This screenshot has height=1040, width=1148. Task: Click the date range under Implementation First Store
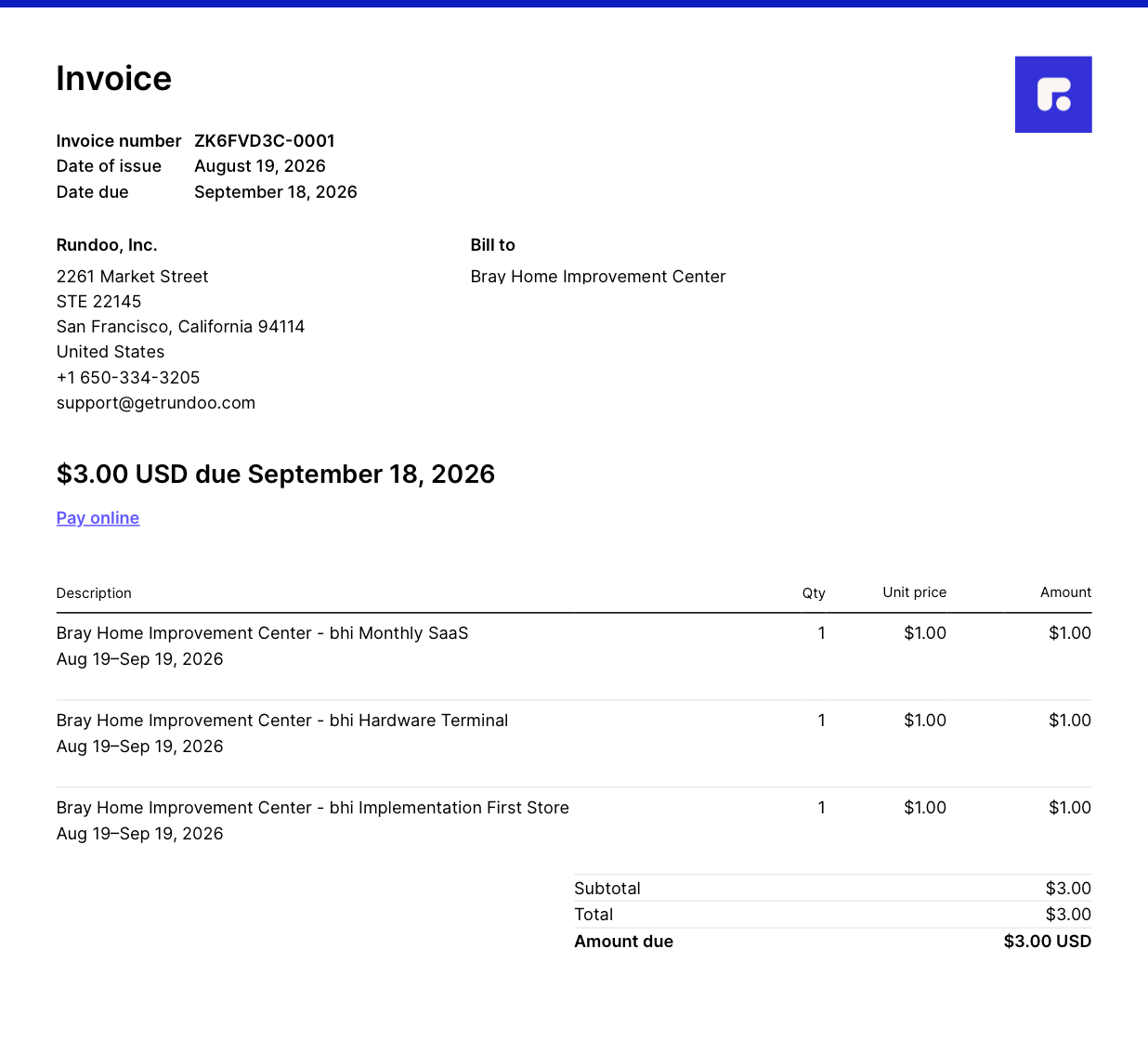[140, 834]
